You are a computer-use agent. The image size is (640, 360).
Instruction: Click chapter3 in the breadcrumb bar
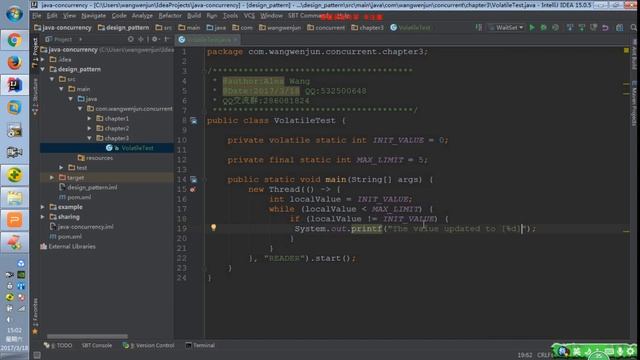[367, 27]
